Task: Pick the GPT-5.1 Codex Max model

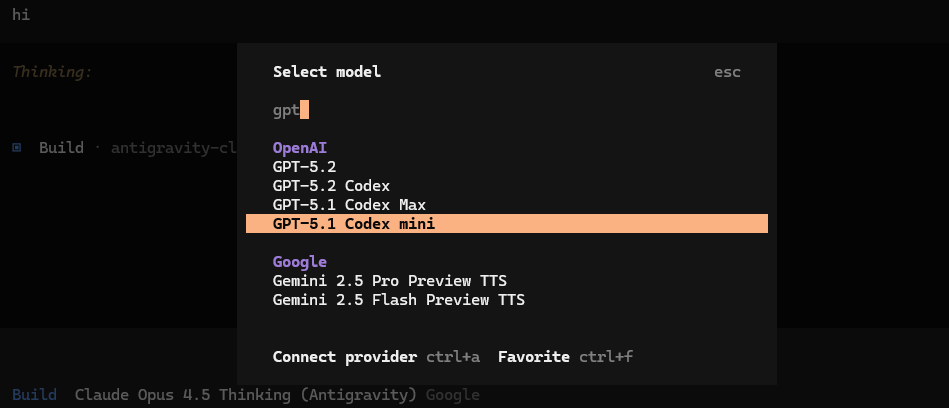Action: click(x=349, y=205)
